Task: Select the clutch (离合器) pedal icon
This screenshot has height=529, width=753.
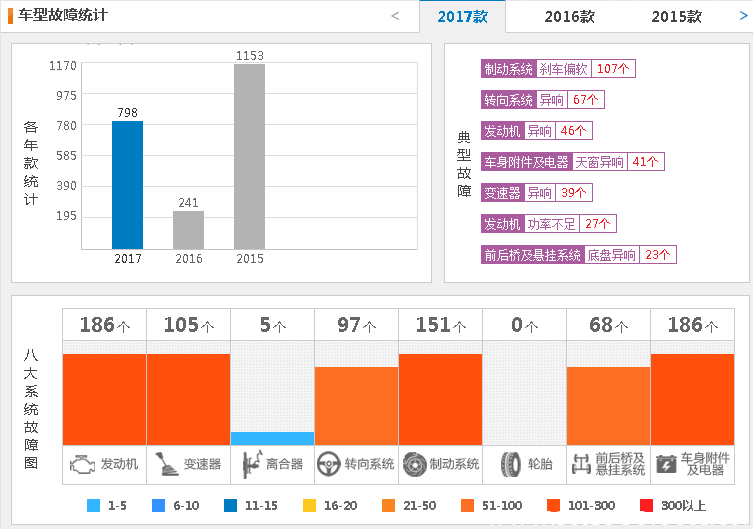Action: tap(250, 464)
